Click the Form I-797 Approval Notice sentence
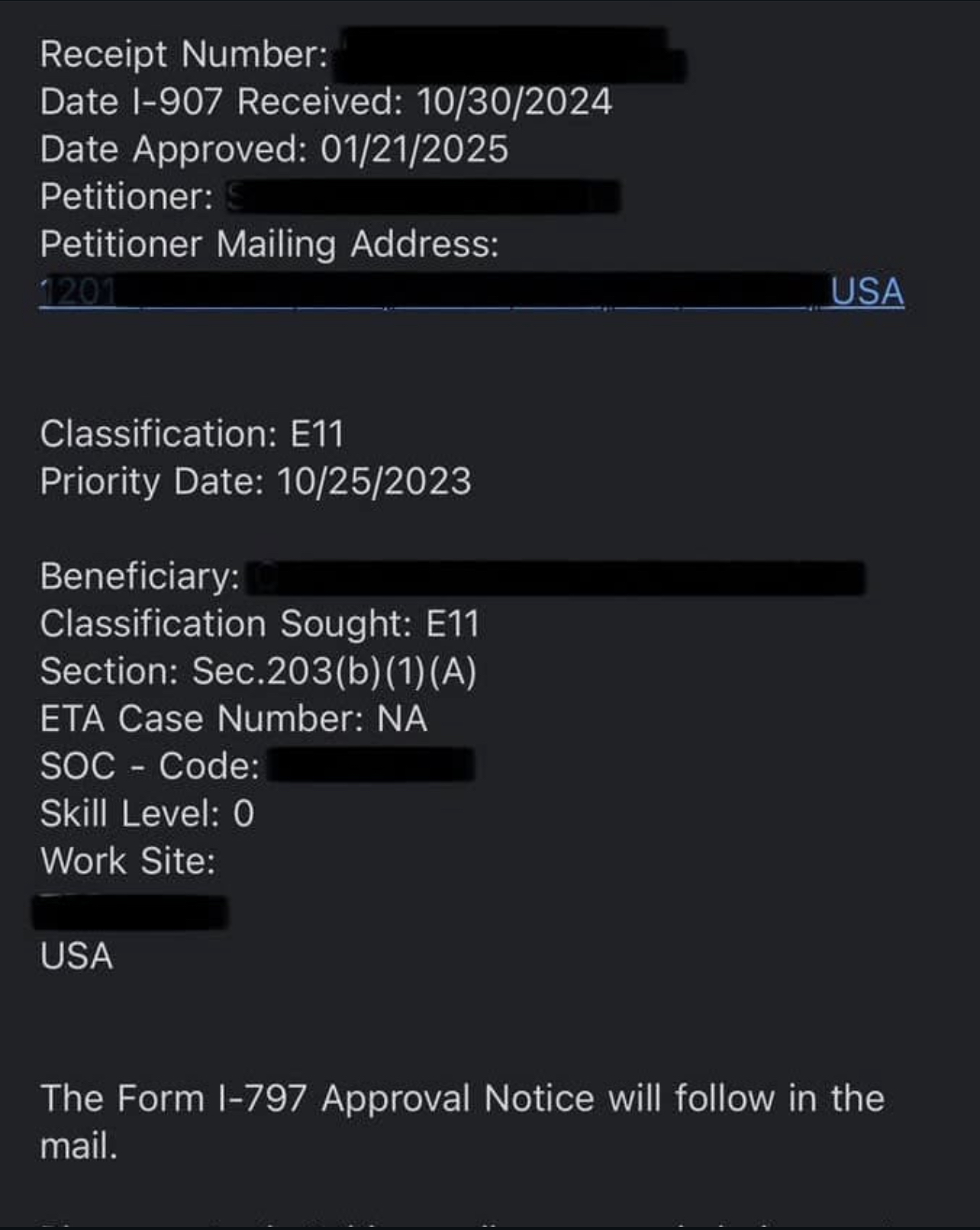 462,1099
